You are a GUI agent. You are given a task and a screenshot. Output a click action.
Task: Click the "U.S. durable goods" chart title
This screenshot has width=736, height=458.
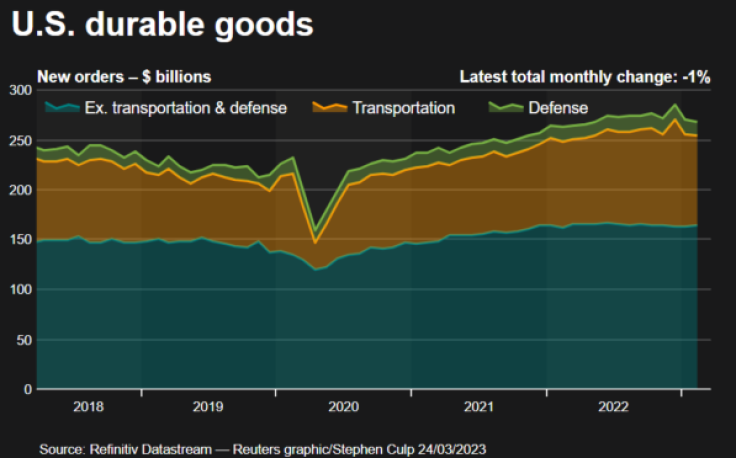[162, 24]
